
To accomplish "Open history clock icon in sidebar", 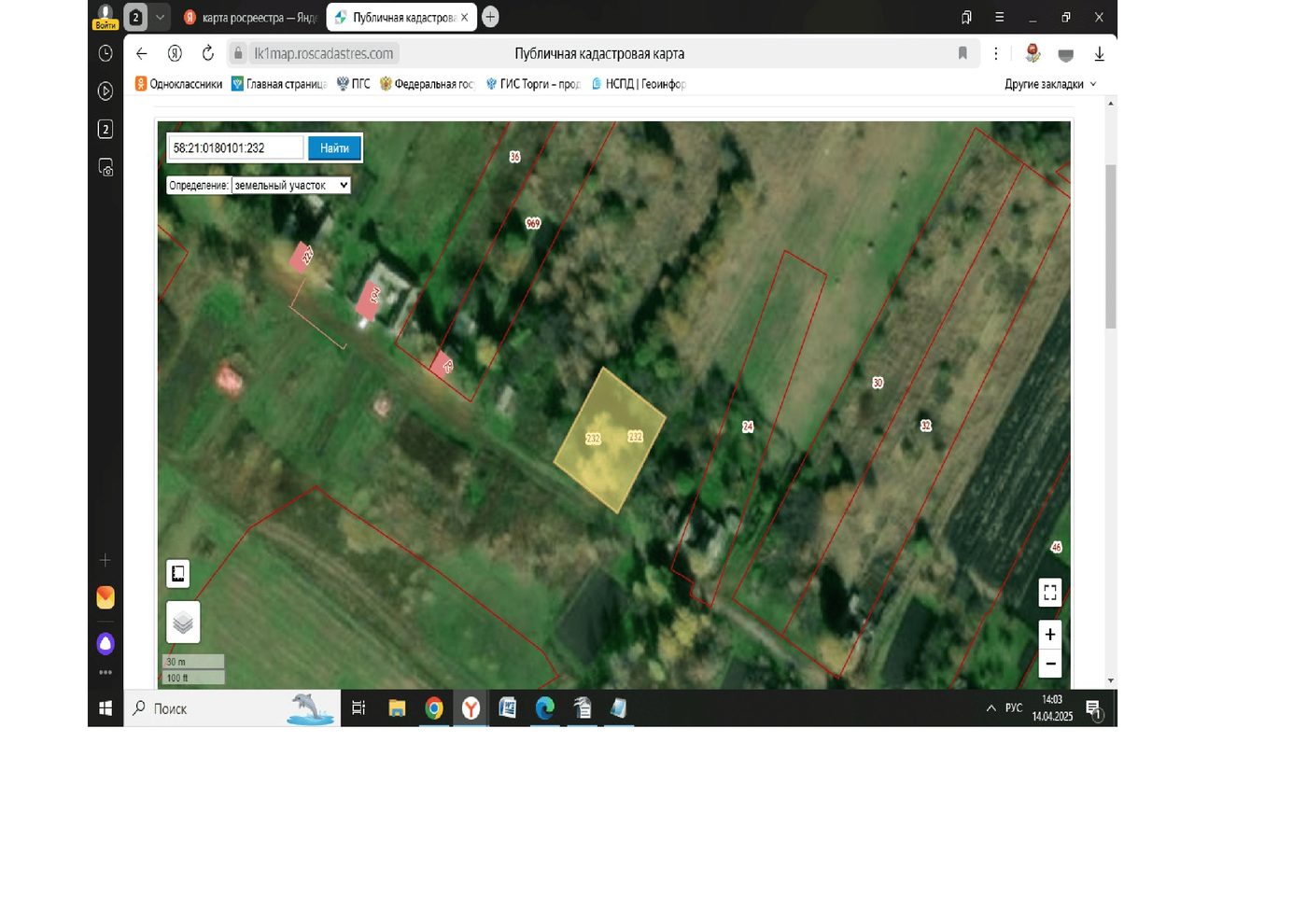I will (105, 53).
